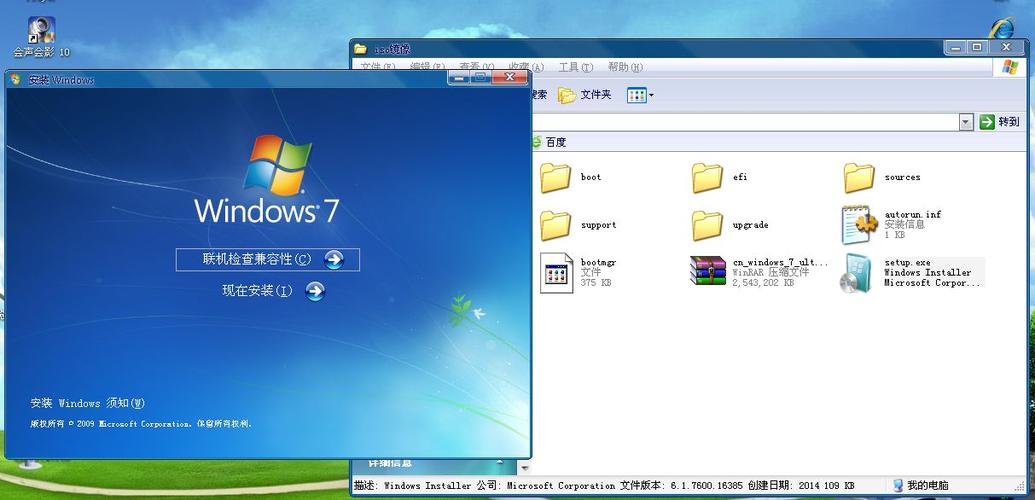The height and width of the screenshot is (500, 1035).
Task: Open the support folder icon
Action: pos(555,226)
